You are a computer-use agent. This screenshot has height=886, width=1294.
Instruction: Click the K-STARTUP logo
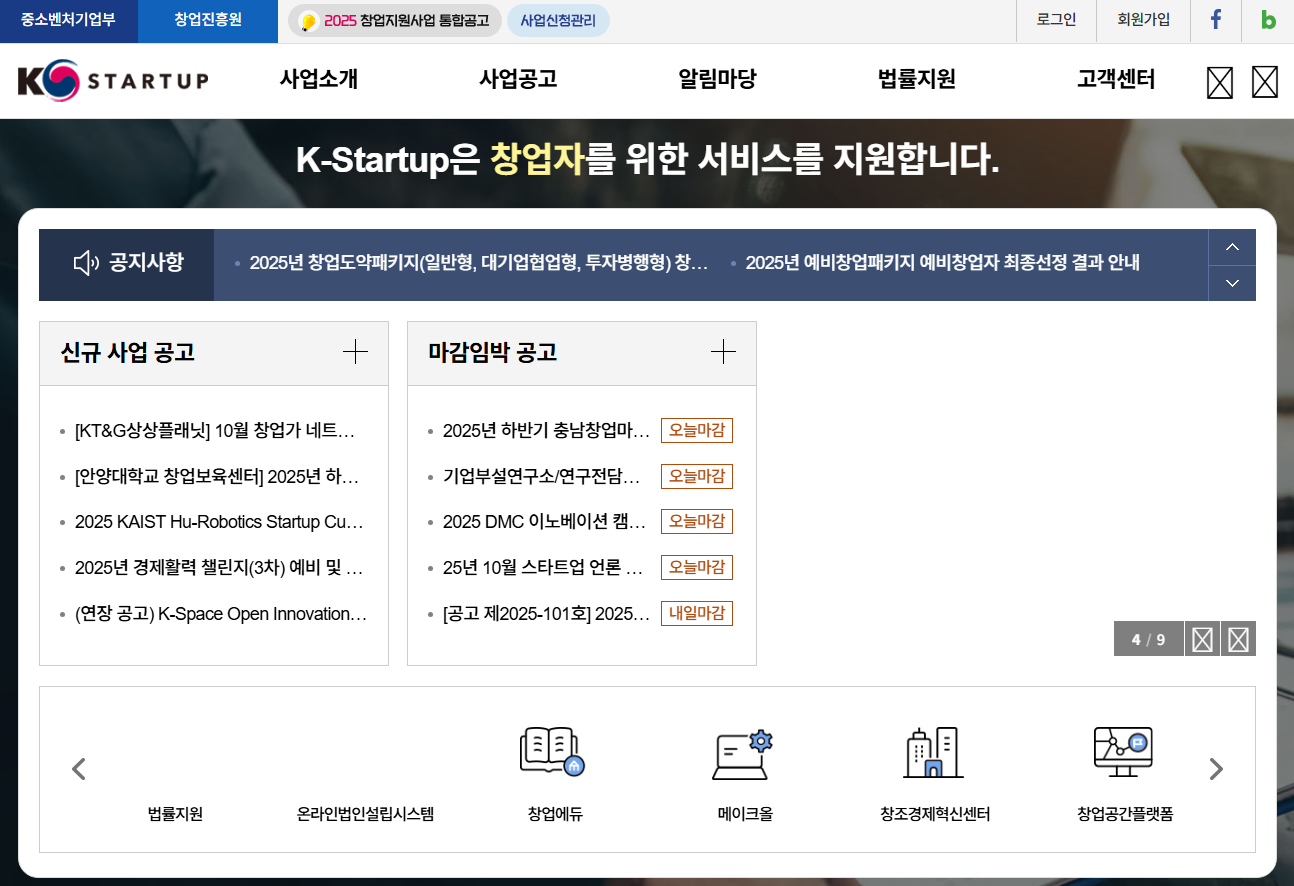(x=113, y=80)
